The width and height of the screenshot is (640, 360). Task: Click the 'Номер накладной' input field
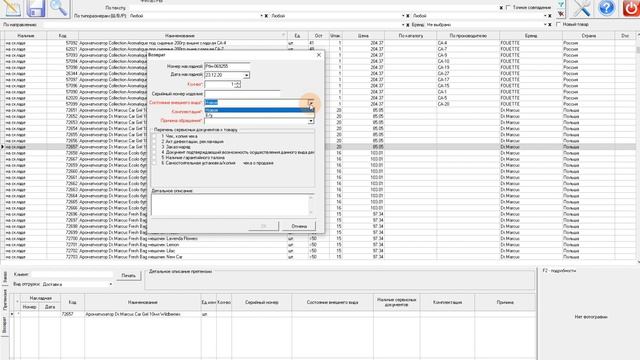coord(227,66)
